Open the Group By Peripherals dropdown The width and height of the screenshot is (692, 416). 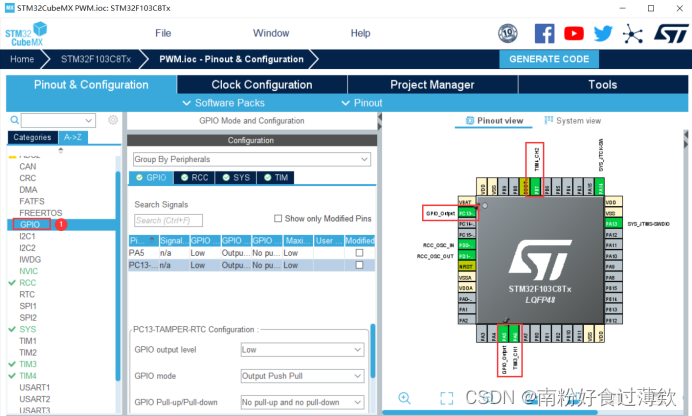point(252,159)
